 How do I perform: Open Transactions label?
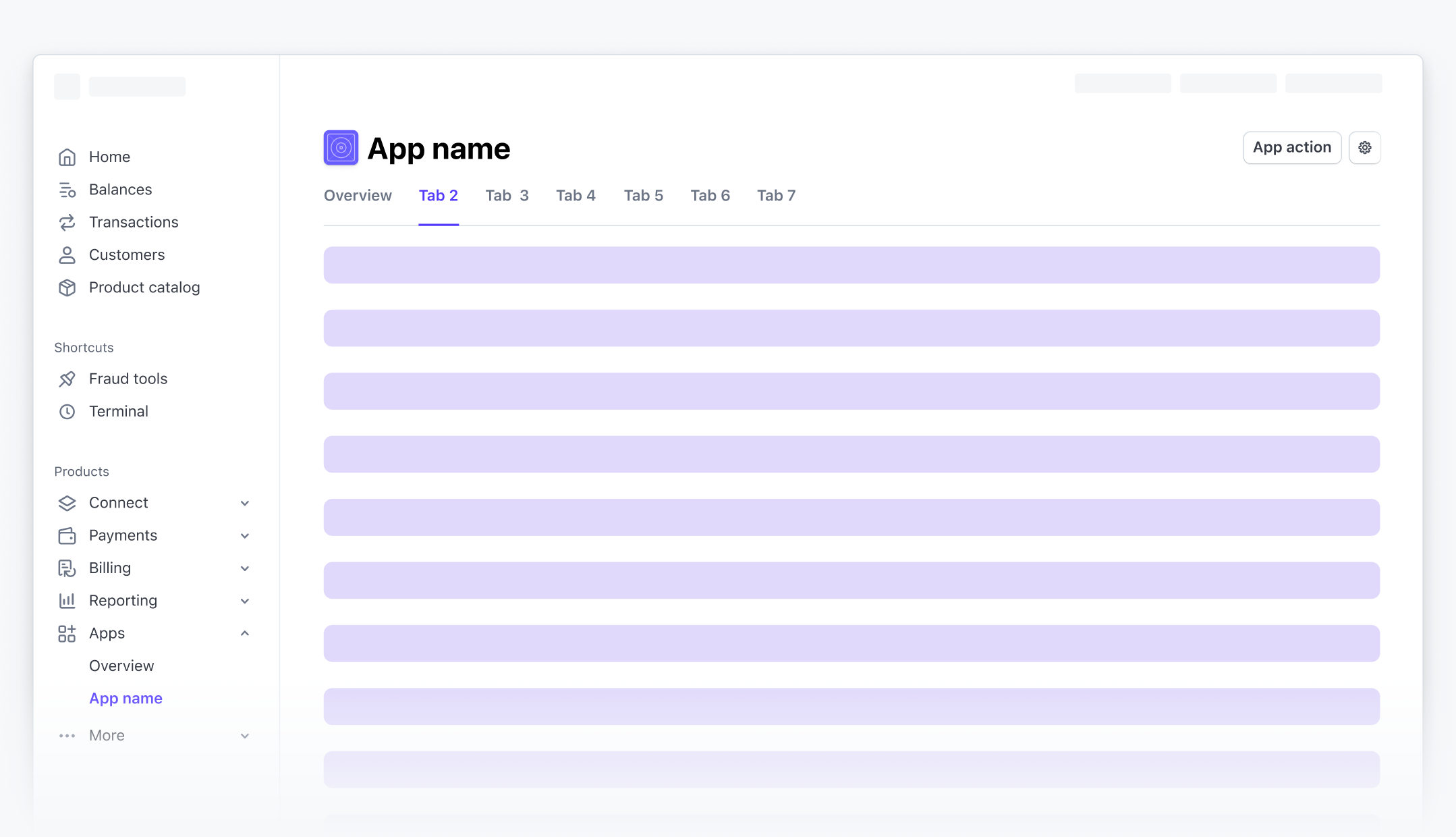pos(134,222)
